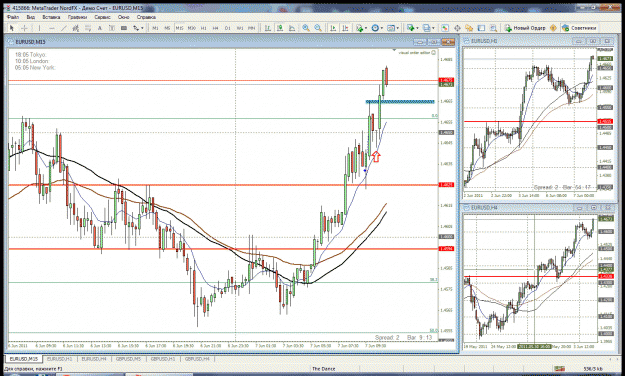Toggle the Market Watch window
Image resolution: width=625 pixels, height=376 pixels.
coord(445,28)
